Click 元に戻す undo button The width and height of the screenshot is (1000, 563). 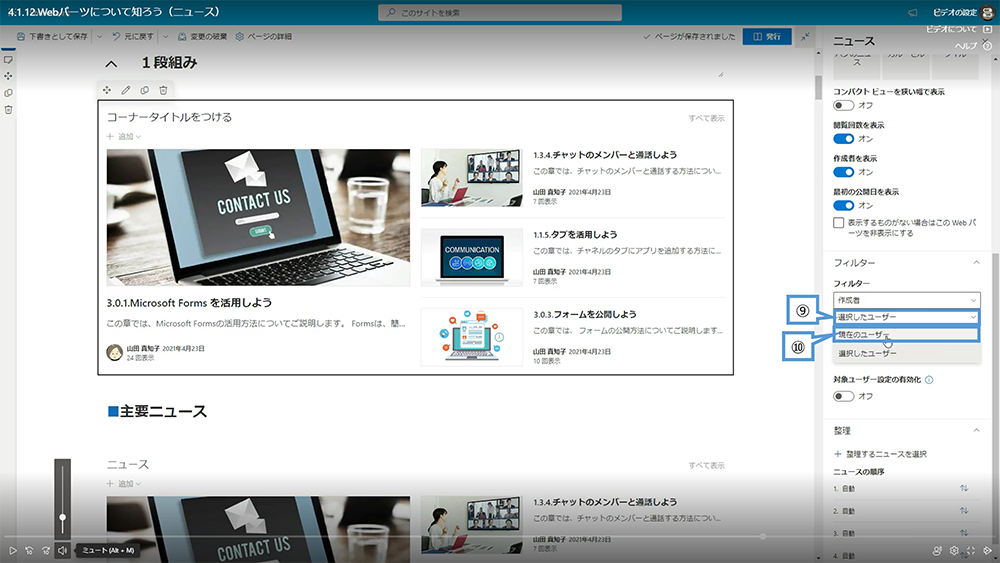click(x=133, y=36)
